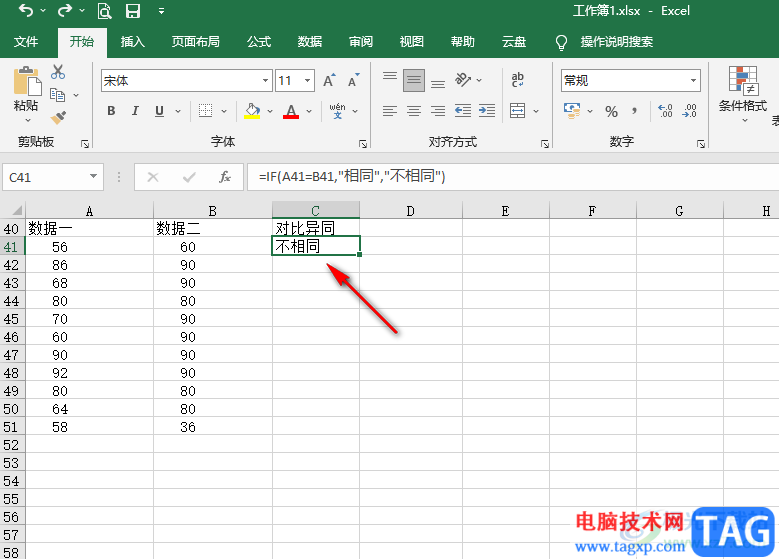779x559 pixels.
Task: Toggle Bold formatting
Action: click(x=111, y=111)
